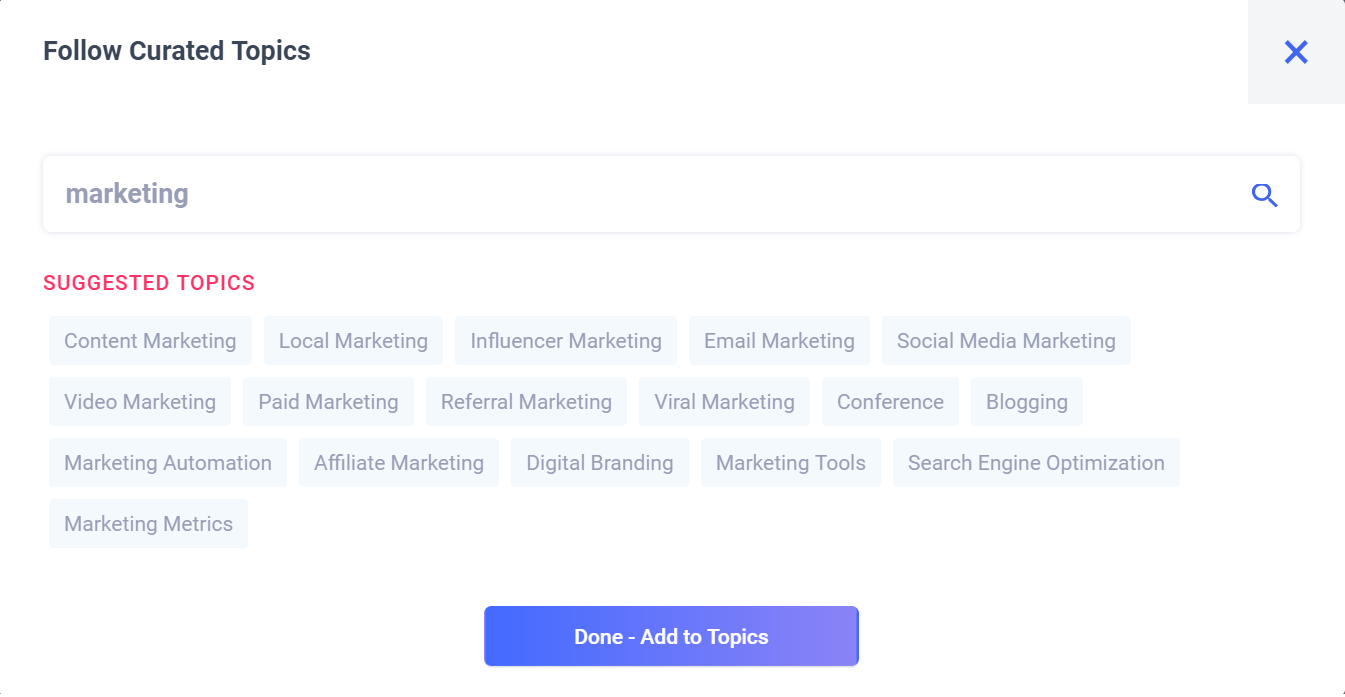This screenshot has width=1345, height=697.
Task: Toggle the Influencer Marketing topic
Action: [566, 341]
